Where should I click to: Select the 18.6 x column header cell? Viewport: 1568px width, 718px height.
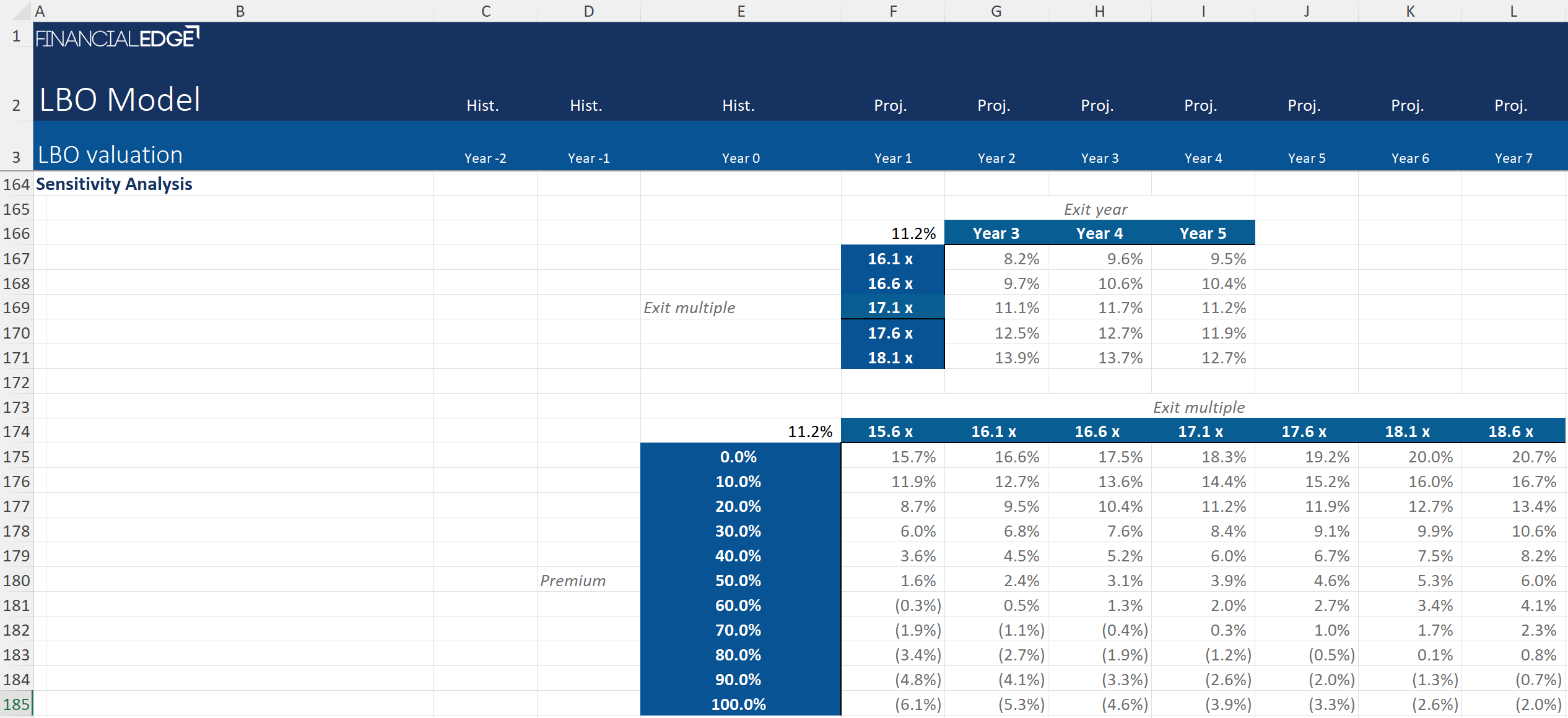[x=1511, y=431]
